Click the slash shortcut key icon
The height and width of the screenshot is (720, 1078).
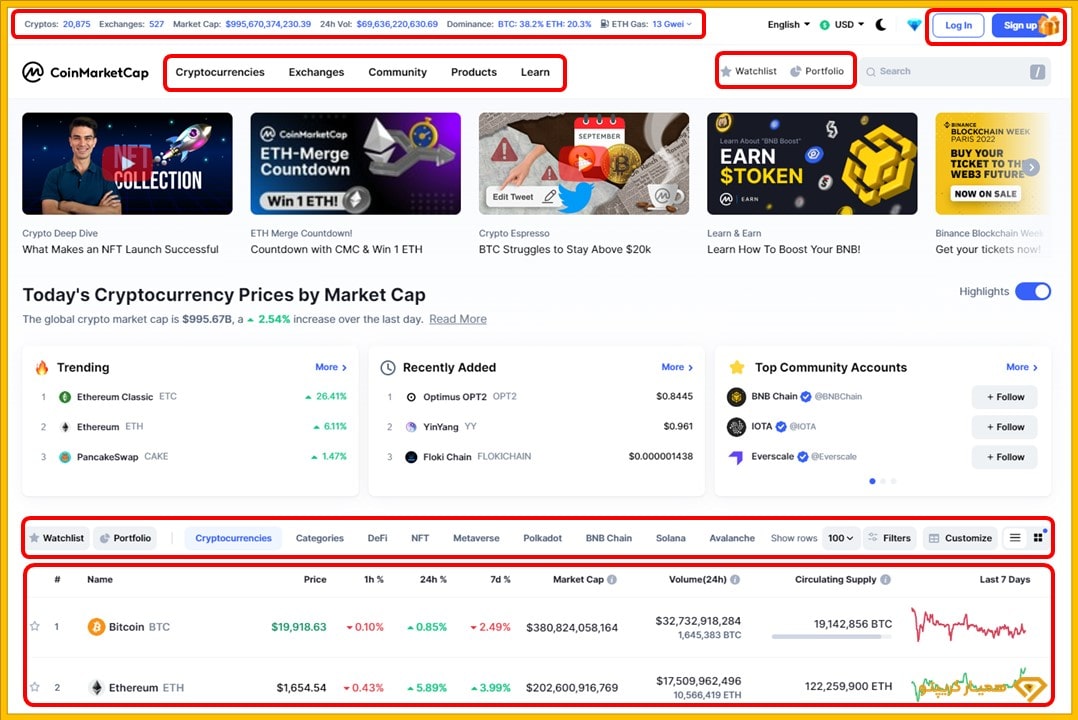pos(1037,72)
